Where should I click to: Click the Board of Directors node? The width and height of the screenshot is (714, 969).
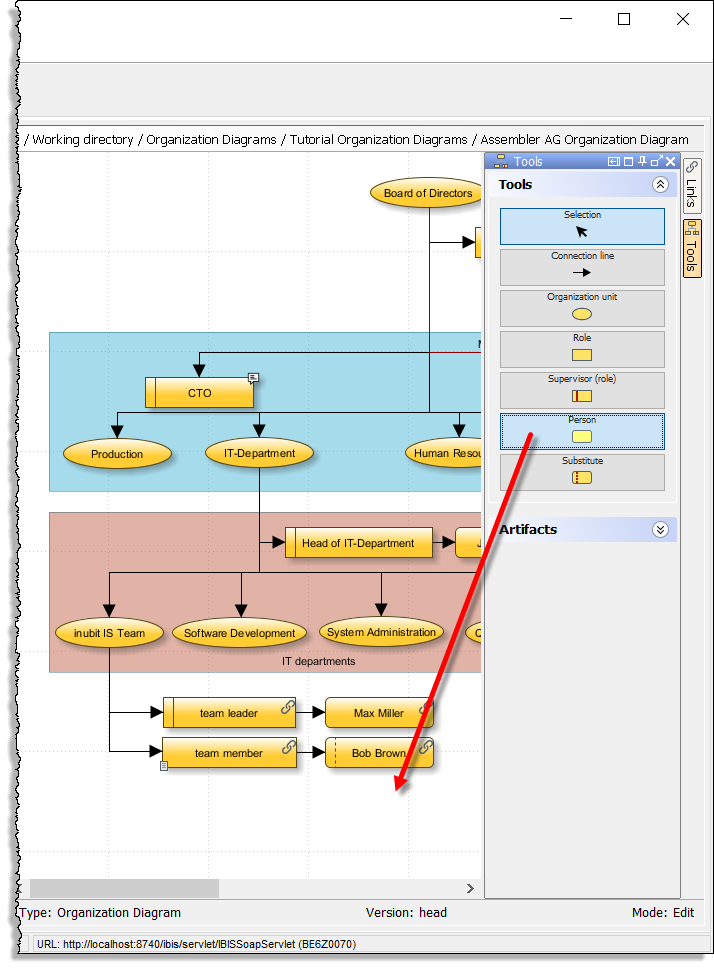(x=428, y=193)
